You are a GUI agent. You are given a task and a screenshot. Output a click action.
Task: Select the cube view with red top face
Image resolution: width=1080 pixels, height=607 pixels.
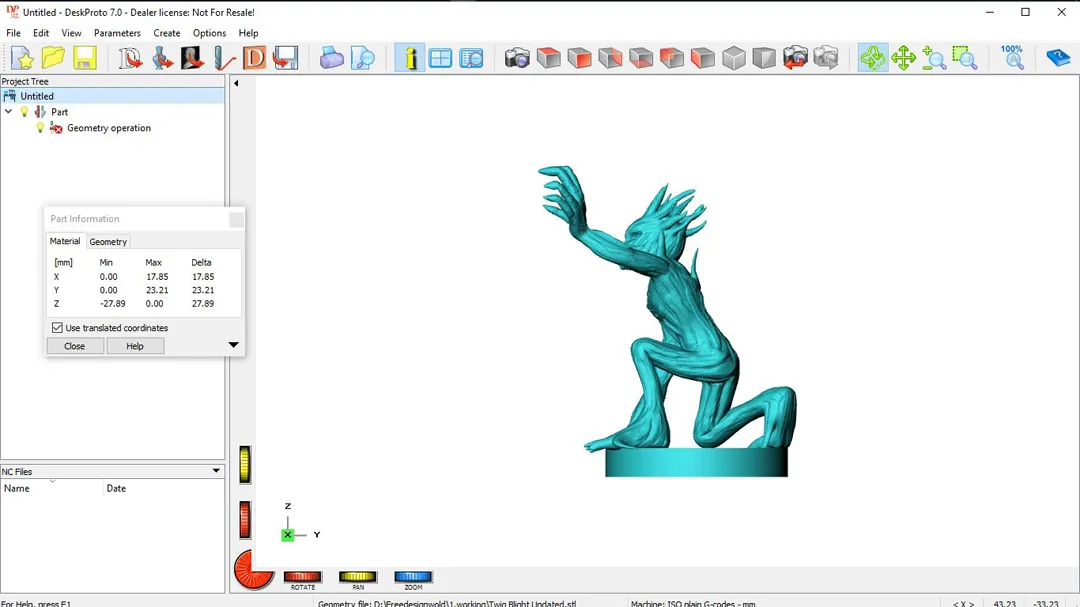548,58
